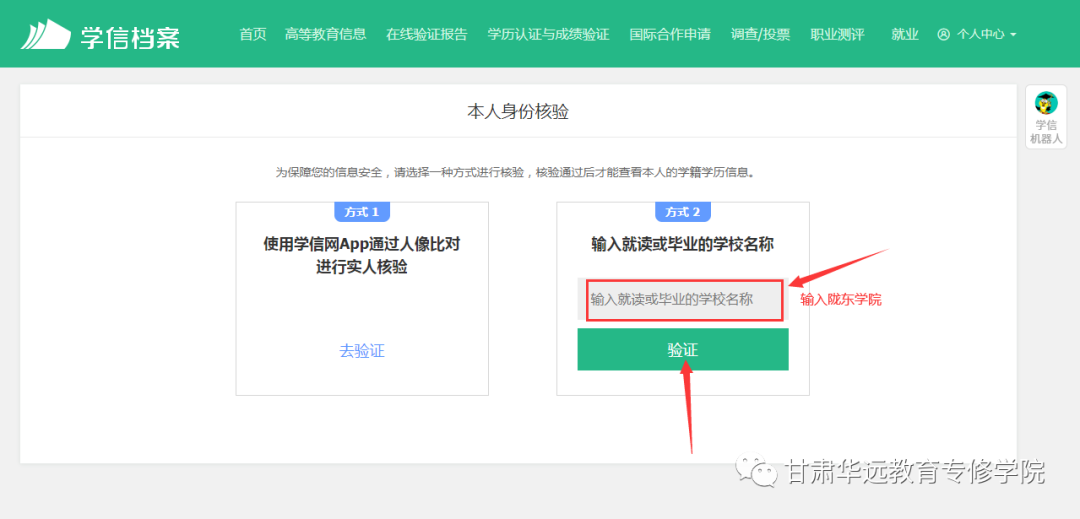Open the 调查/投票 page
This screenshot has height=519, width=1080.
click(760, 34)
